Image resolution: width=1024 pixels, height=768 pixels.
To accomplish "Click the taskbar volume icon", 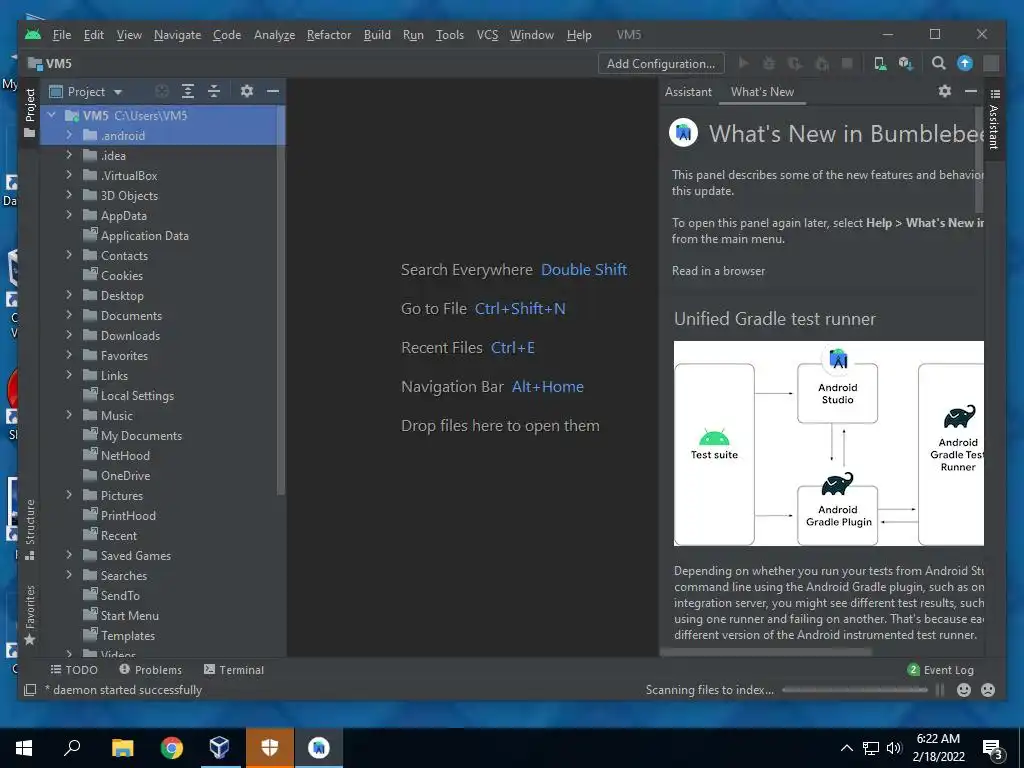I will 893,748.
